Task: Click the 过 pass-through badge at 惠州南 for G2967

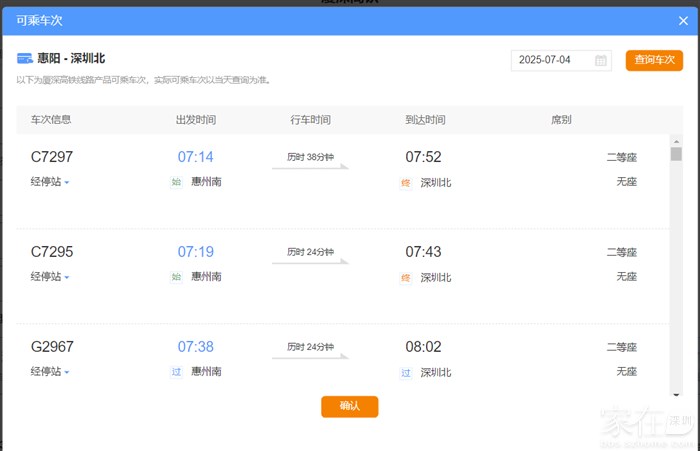Action: (176, 372)
